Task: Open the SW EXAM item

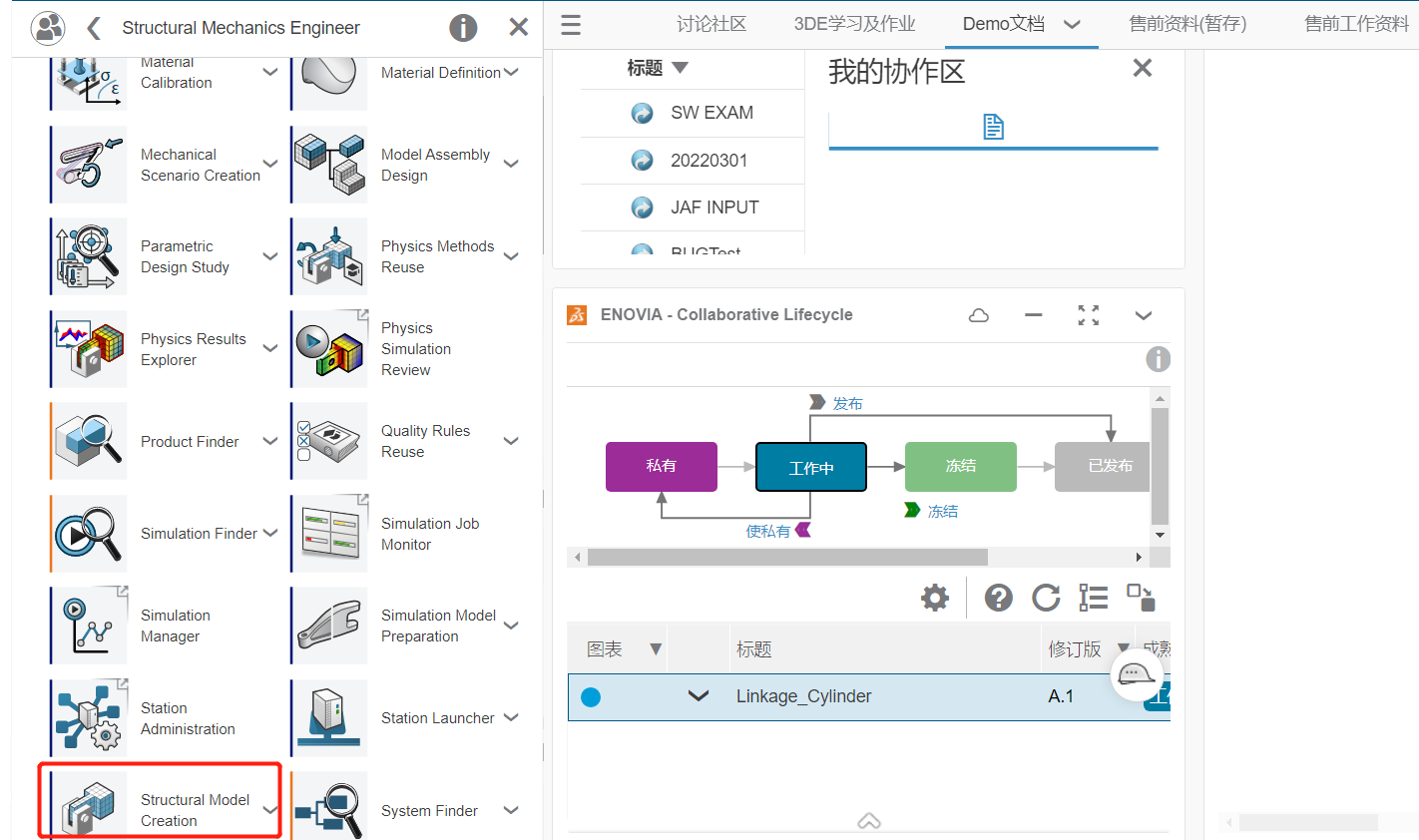Action: coord(711,113)
